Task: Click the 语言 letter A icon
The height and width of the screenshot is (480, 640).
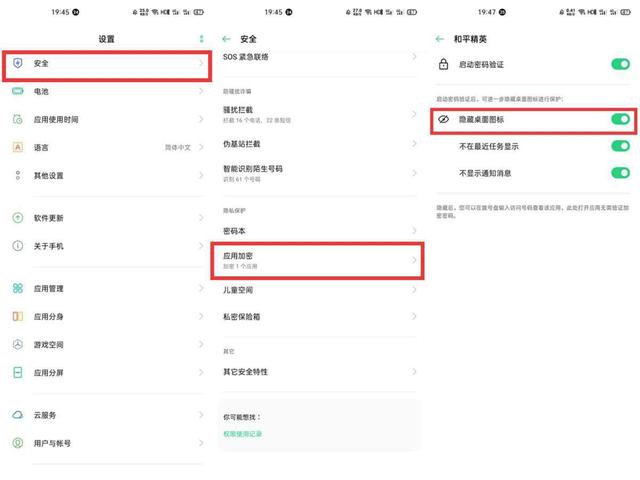Action: tap(18, 147)
